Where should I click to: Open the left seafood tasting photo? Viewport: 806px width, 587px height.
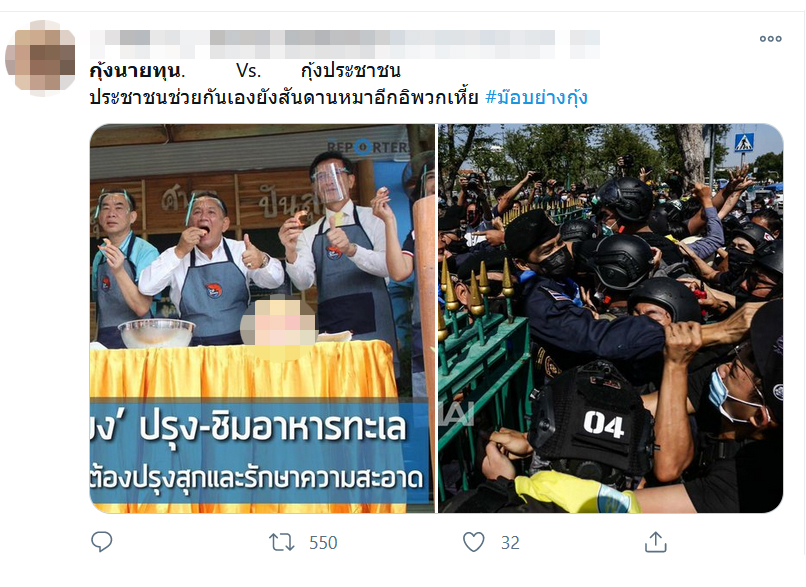(262, 318)
